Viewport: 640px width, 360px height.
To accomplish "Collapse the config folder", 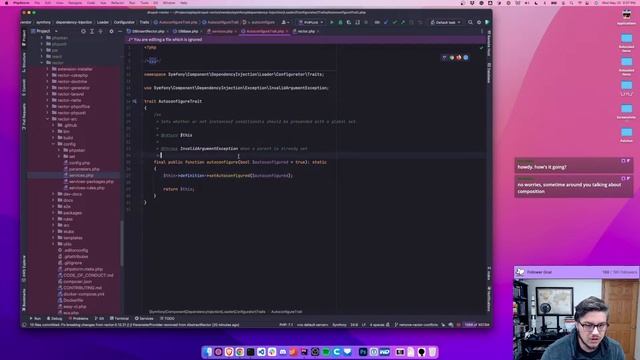I will (x=53, y=144).
